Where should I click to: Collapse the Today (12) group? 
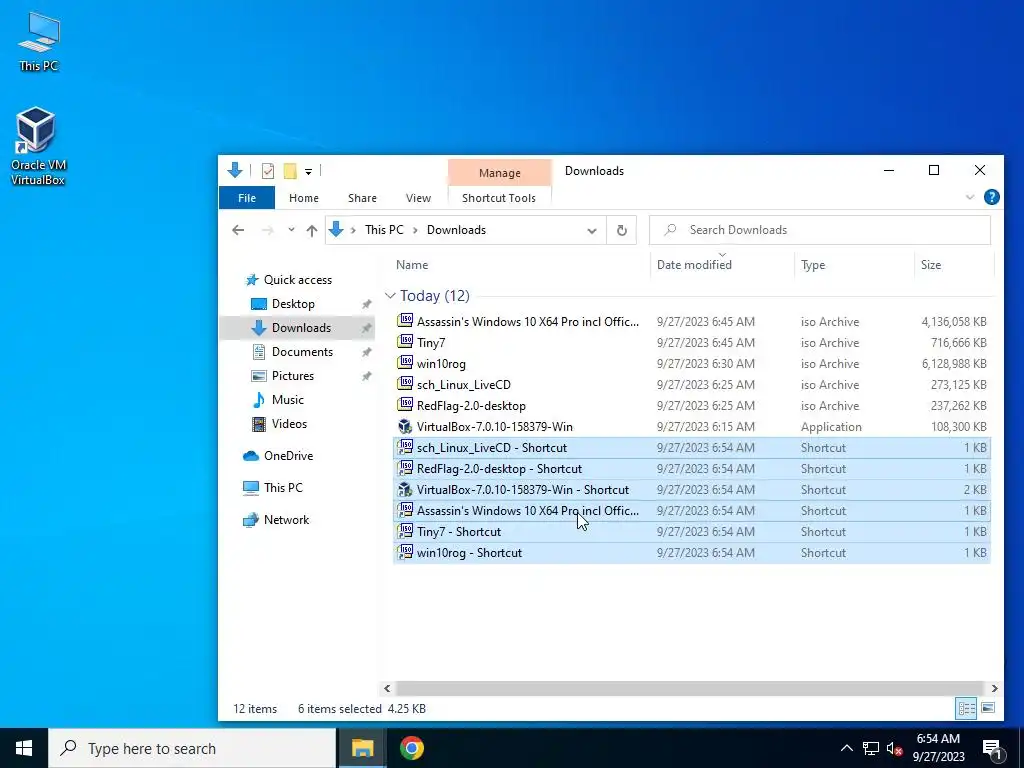(390, 296)
